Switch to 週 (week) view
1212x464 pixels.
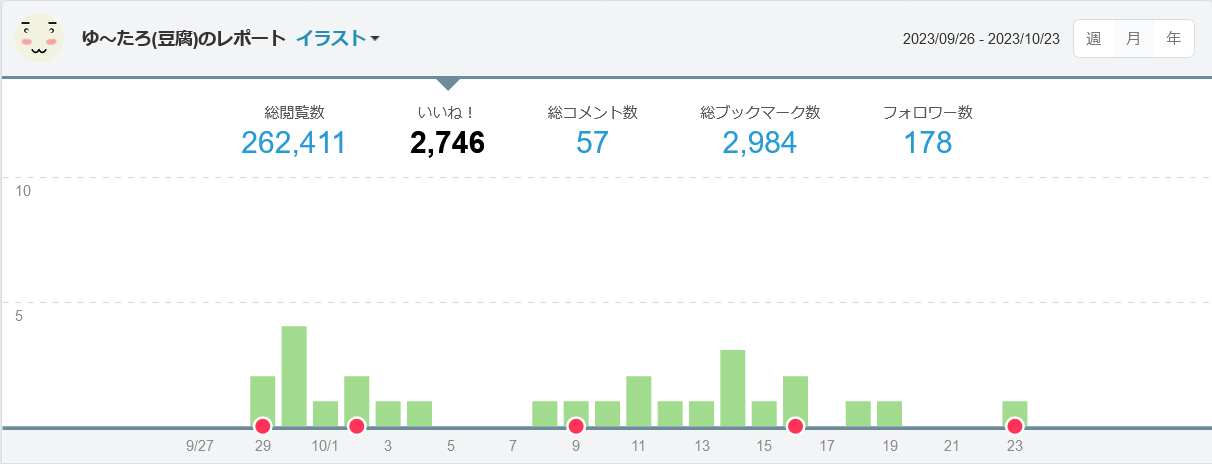tap(1094, 39)
